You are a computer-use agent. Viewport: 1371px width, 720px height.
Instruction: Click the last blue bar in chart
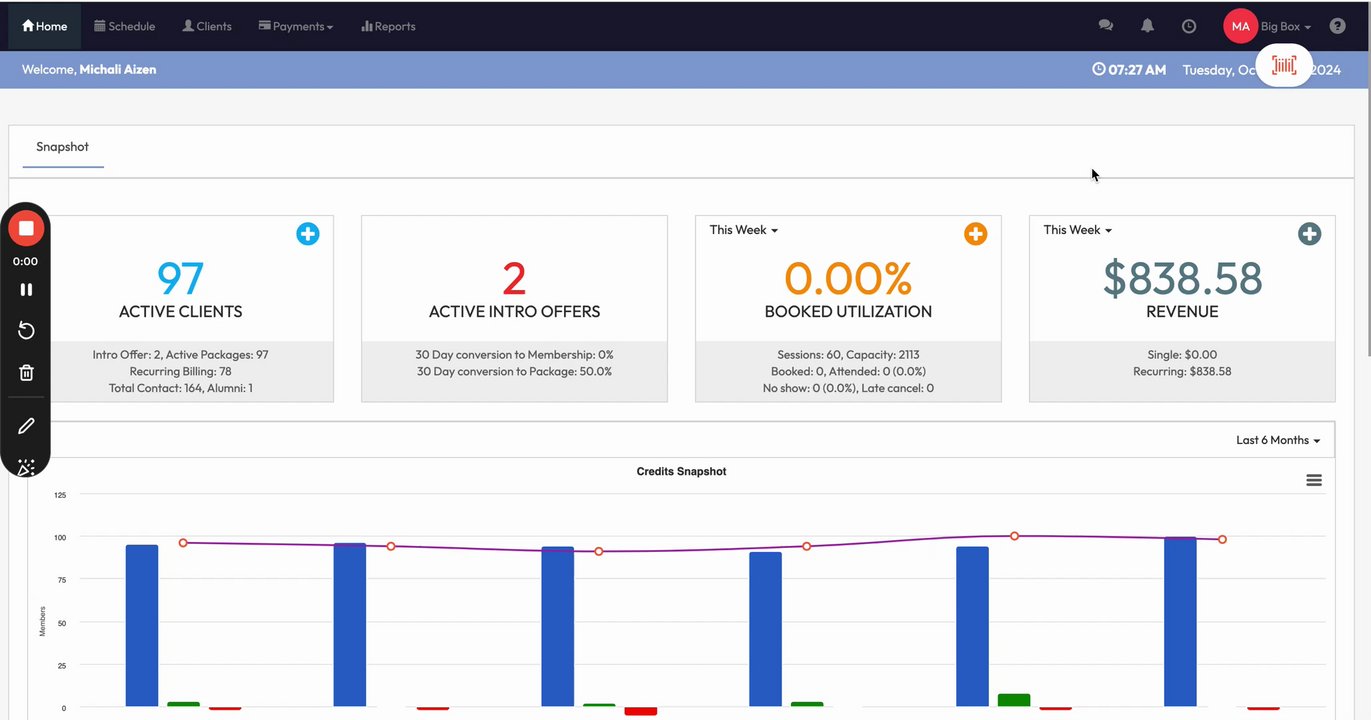click(x=1180, y=622)
